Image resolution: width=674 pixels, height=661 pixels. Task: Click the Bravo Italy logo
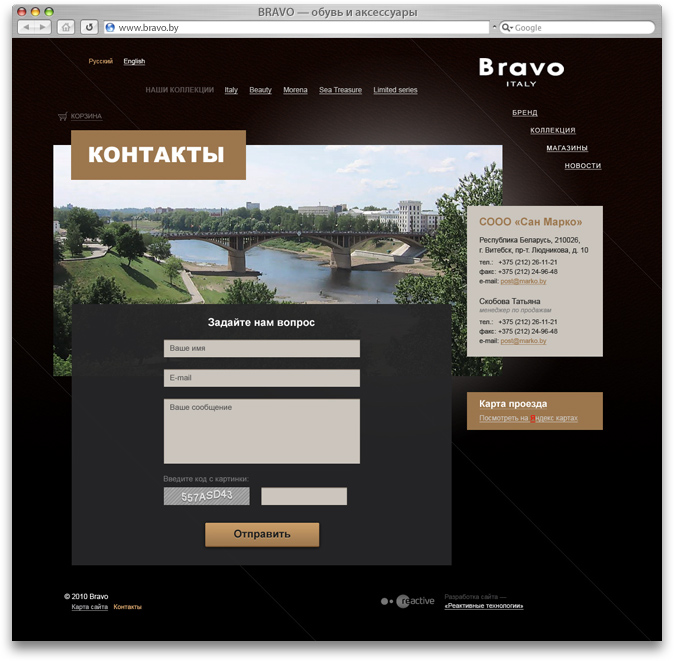click(x=521, y=72)
